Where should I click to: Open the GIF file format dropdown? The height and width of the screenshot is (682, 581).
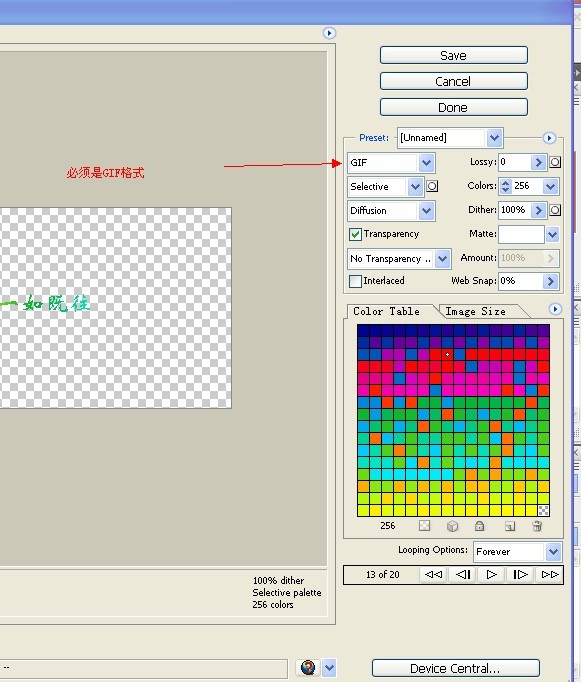pos(391,163)
